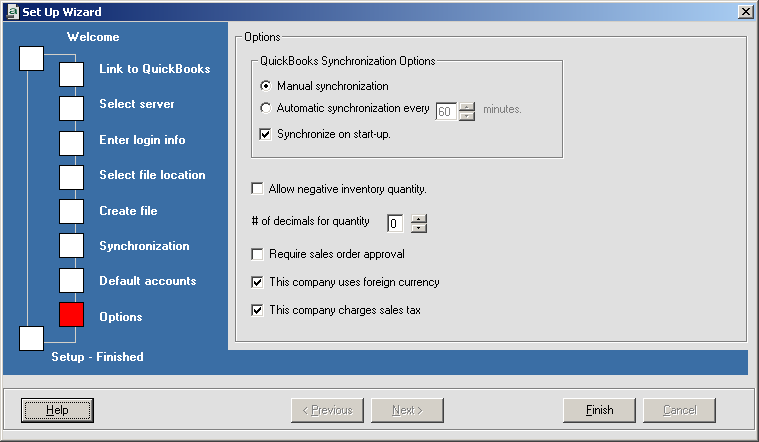Click the step box next to Select server
This screenshot has height=442, width=759.
[x=71, y=108]
